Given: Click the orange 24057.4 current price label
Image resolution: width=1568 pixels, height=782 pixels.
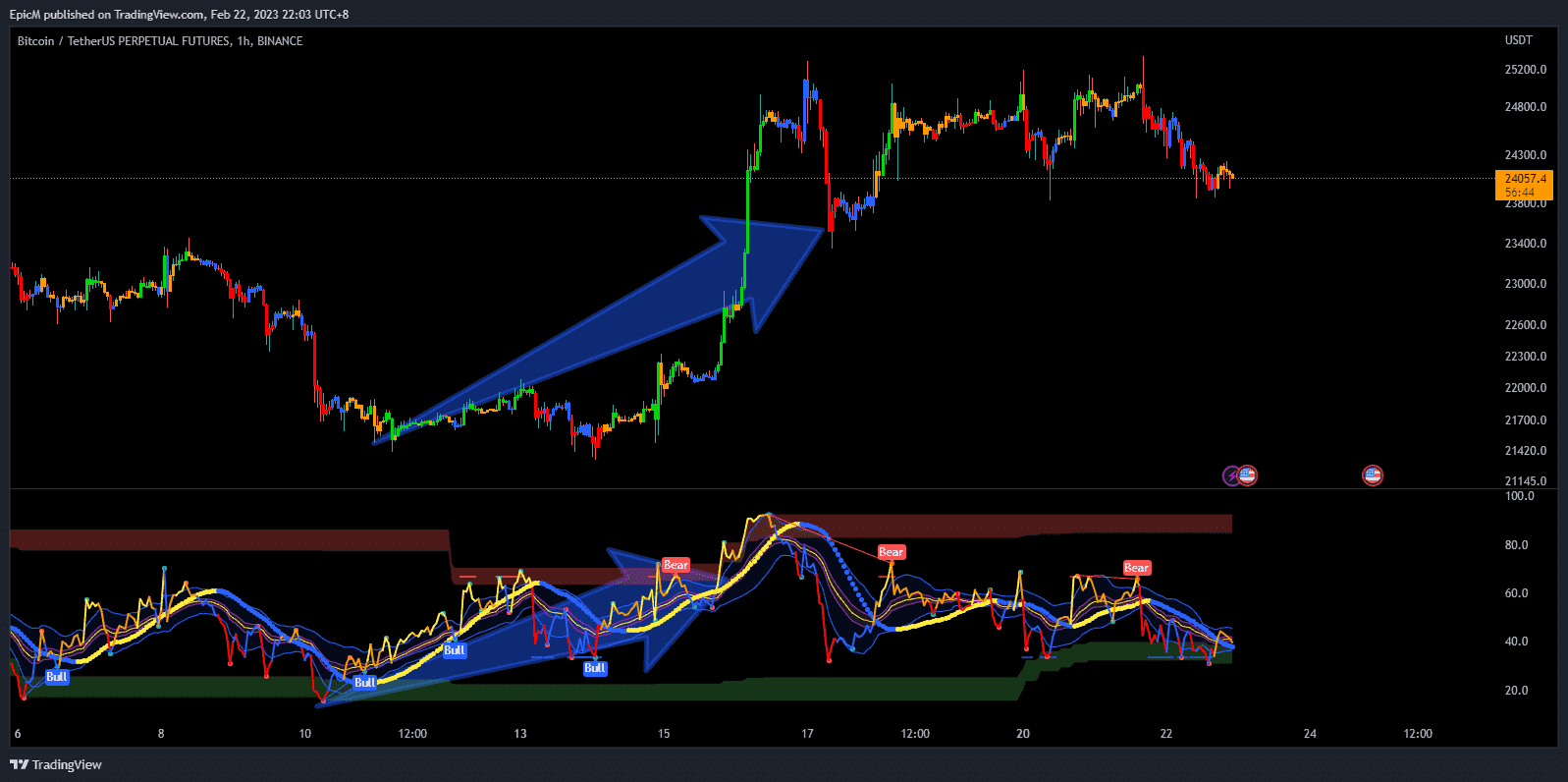Looking at the screenshot, I should 1525,185.
